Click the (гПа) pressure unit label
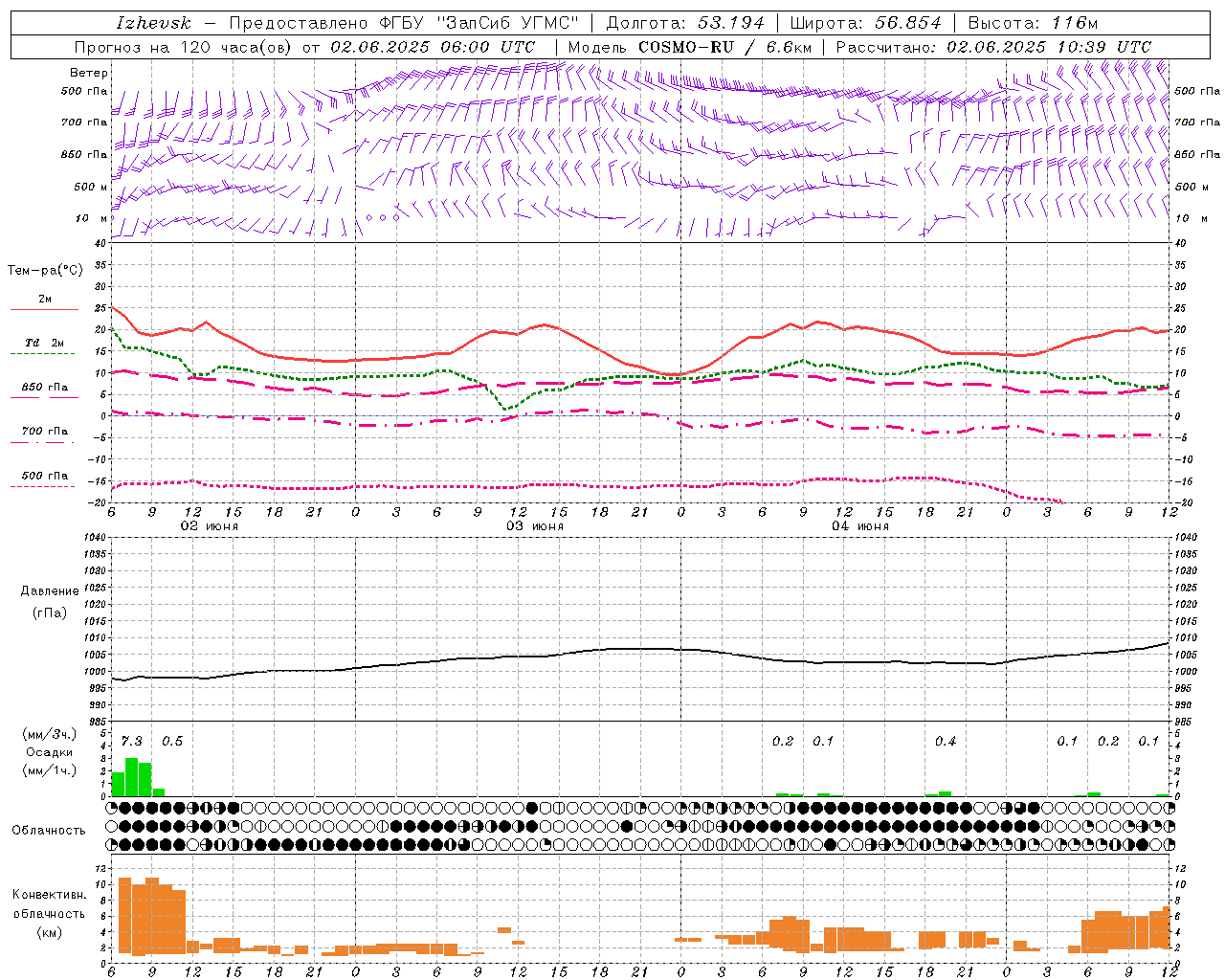1225x980 pixels. [x=50, y=613]
